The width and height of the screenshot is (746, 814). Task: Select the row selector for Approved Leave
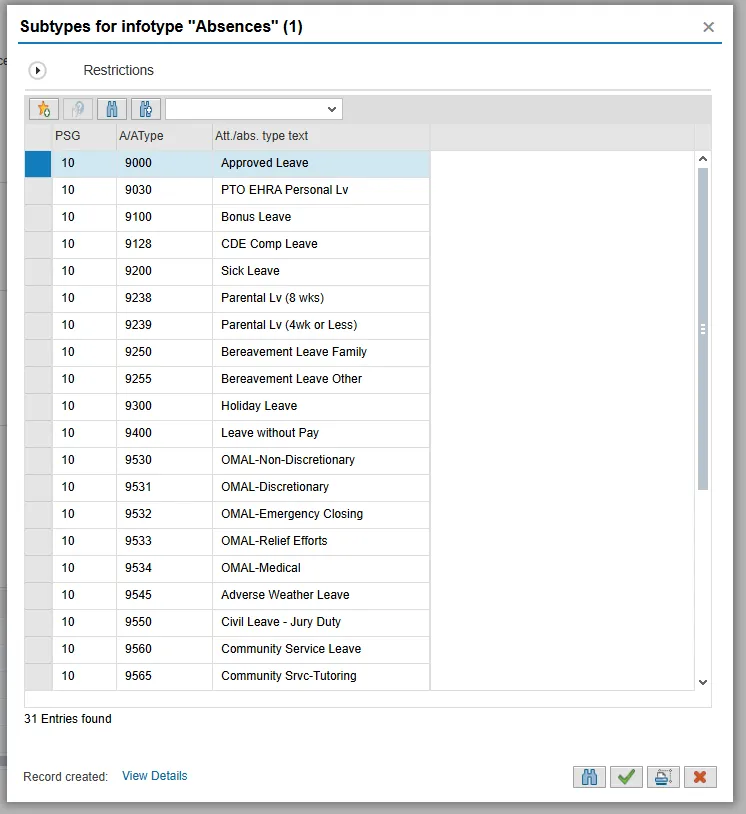38,164
